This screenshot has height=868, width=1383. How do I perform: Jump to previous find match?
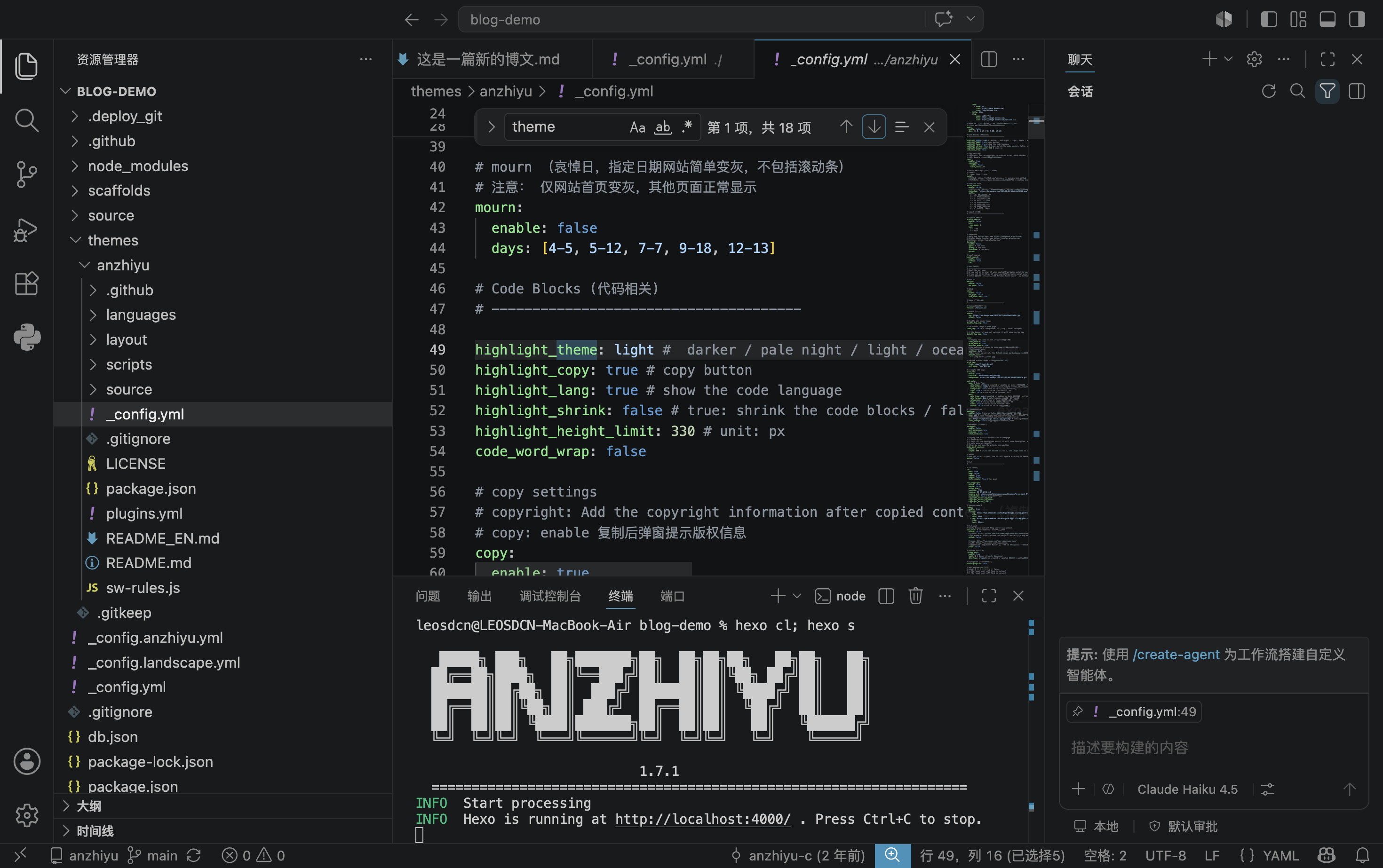point(846,127)
